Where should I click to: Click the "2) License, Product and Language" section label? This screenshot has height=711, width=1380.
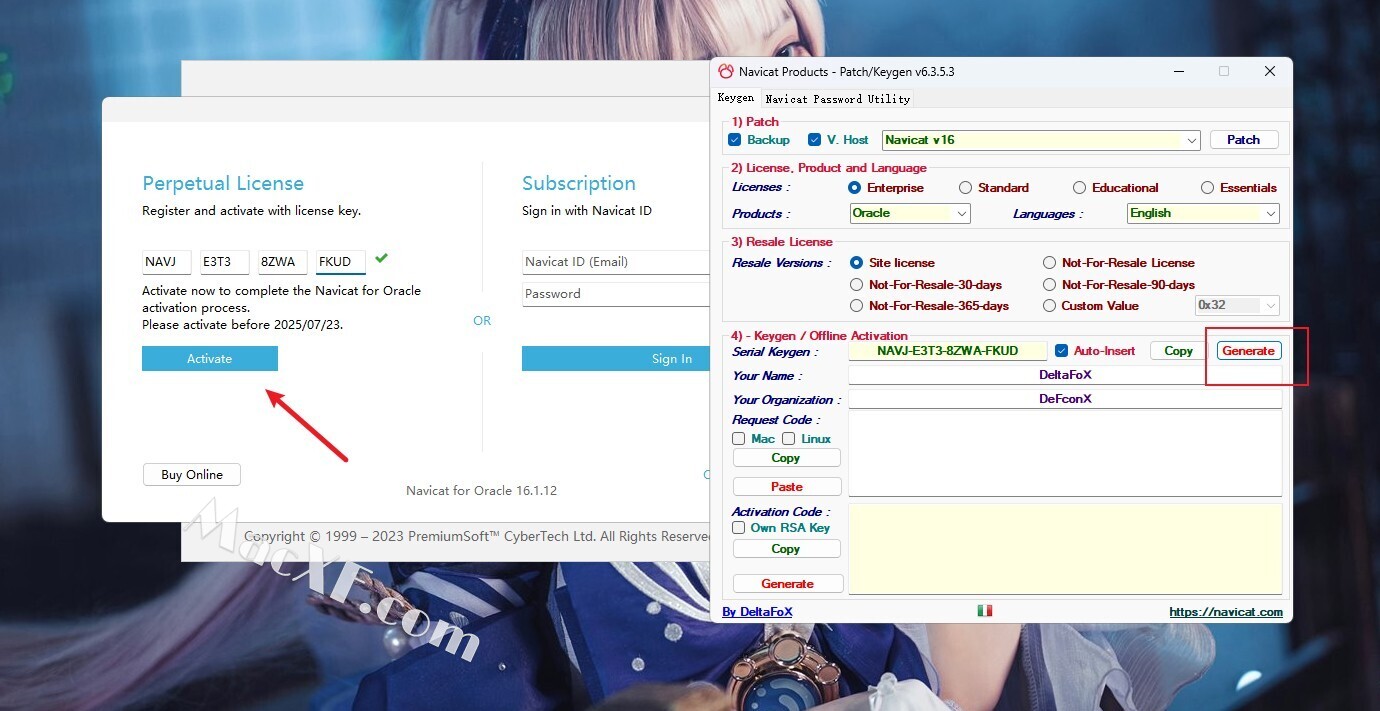[x=829, y=168]
